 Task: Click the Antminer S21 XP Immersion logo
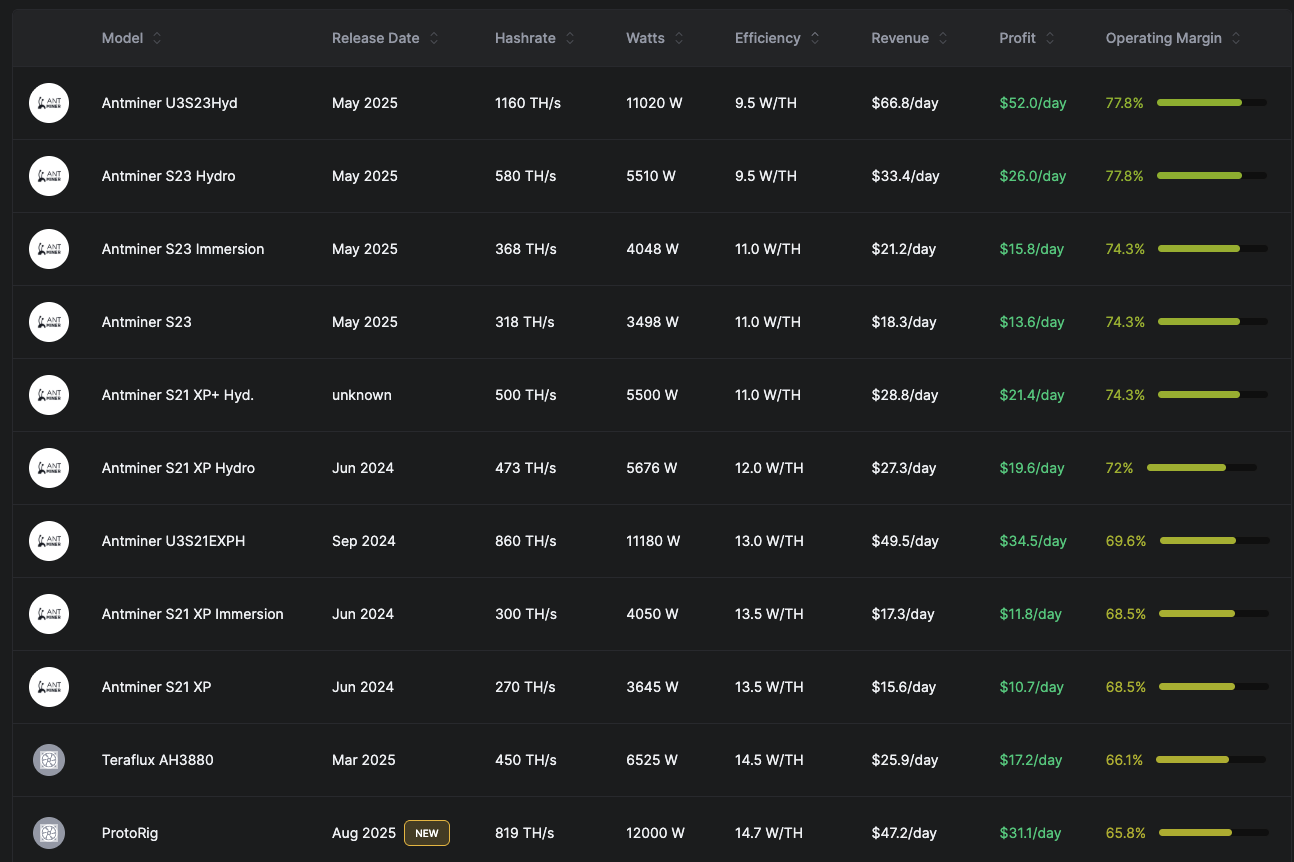click(49, 614)
